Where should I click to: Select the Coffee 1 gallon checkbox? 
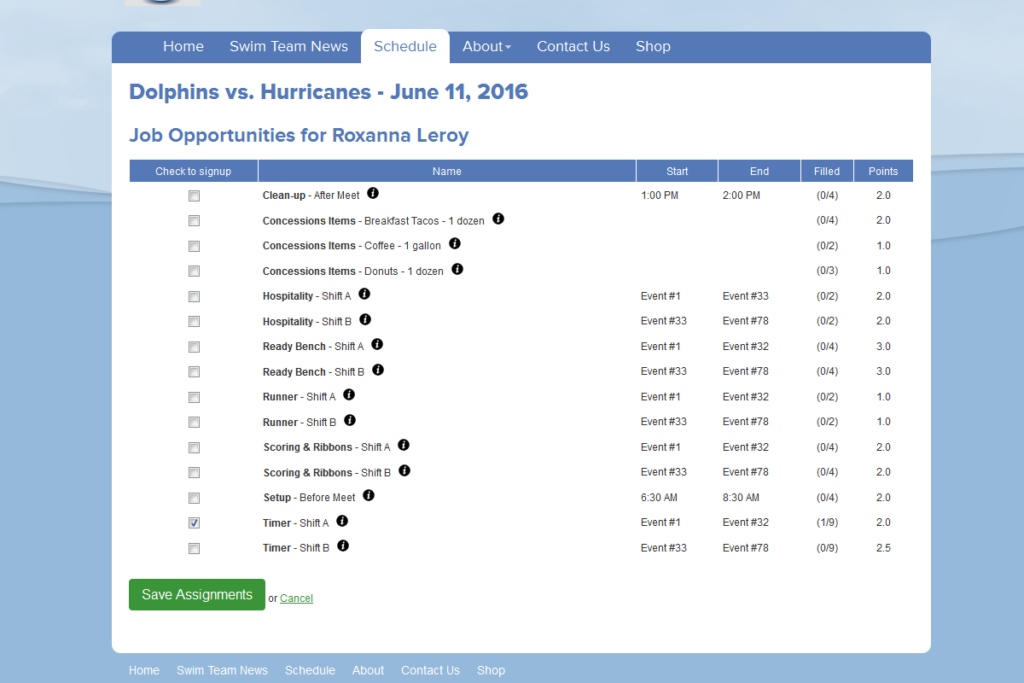tap(194, 246)
